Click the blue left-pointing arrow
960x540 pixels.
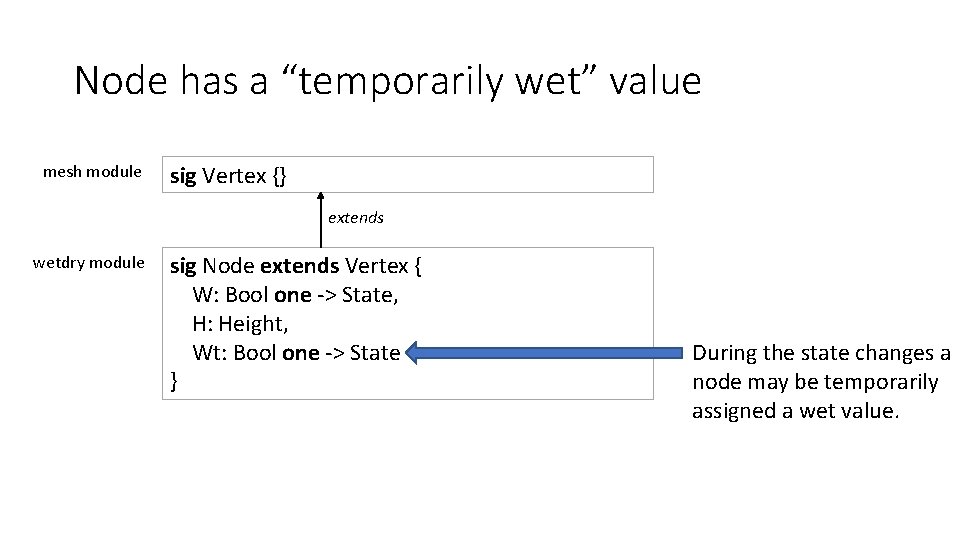541,352
